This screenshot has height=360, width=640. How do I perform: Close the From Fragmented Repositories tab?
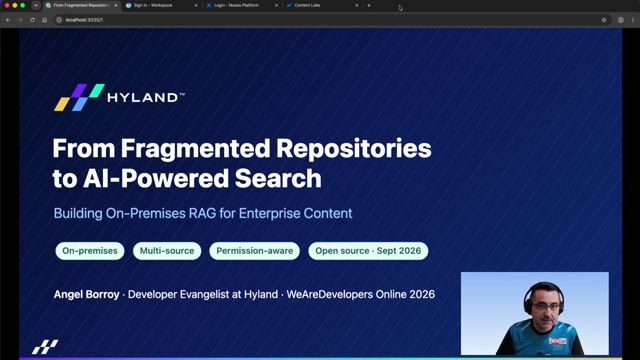(116, 5)
